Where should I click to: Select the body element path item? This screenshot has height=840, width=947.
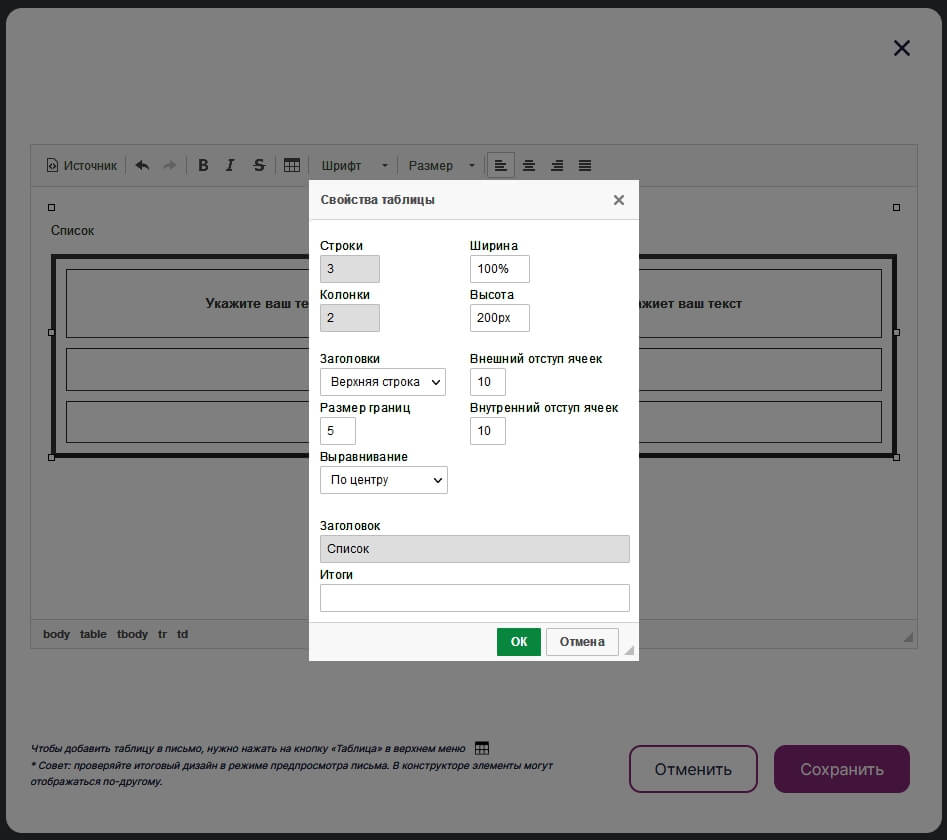point(56,634)
